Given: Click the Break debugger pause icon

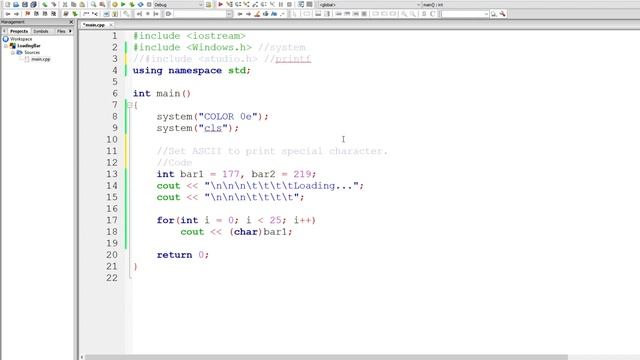Looking at the screenshot, I should coord(281,4).
